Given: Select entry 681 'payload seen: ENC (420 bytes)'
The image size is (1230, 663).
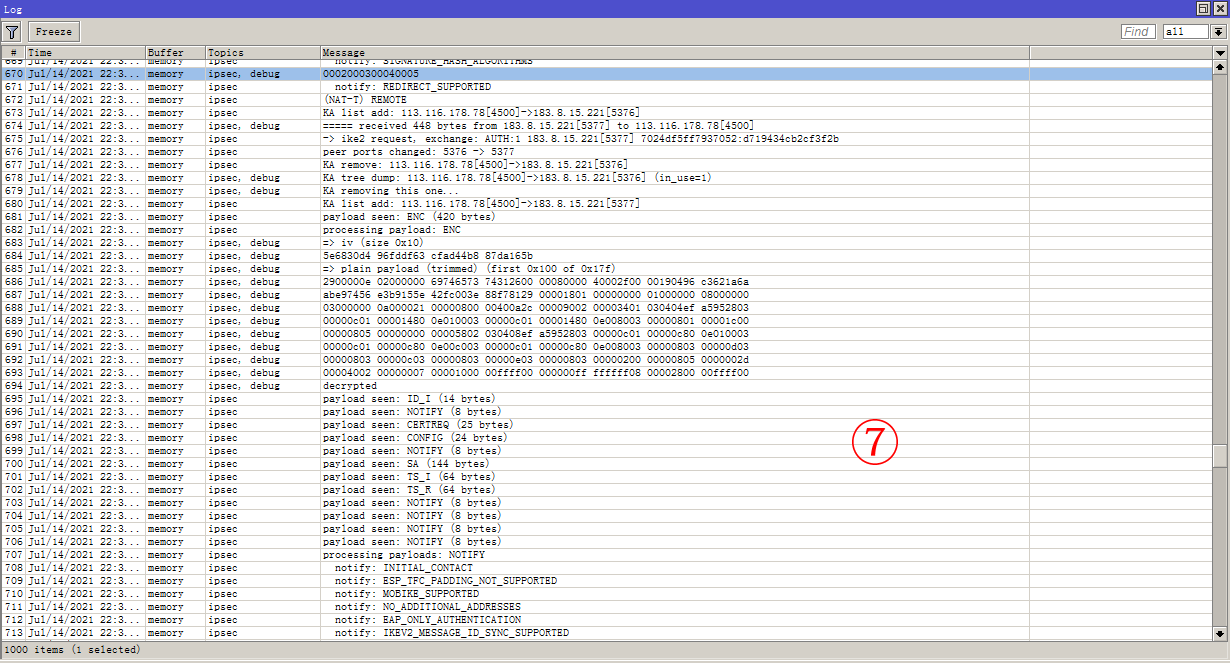Looking at the screenshot, I should 400,216.
